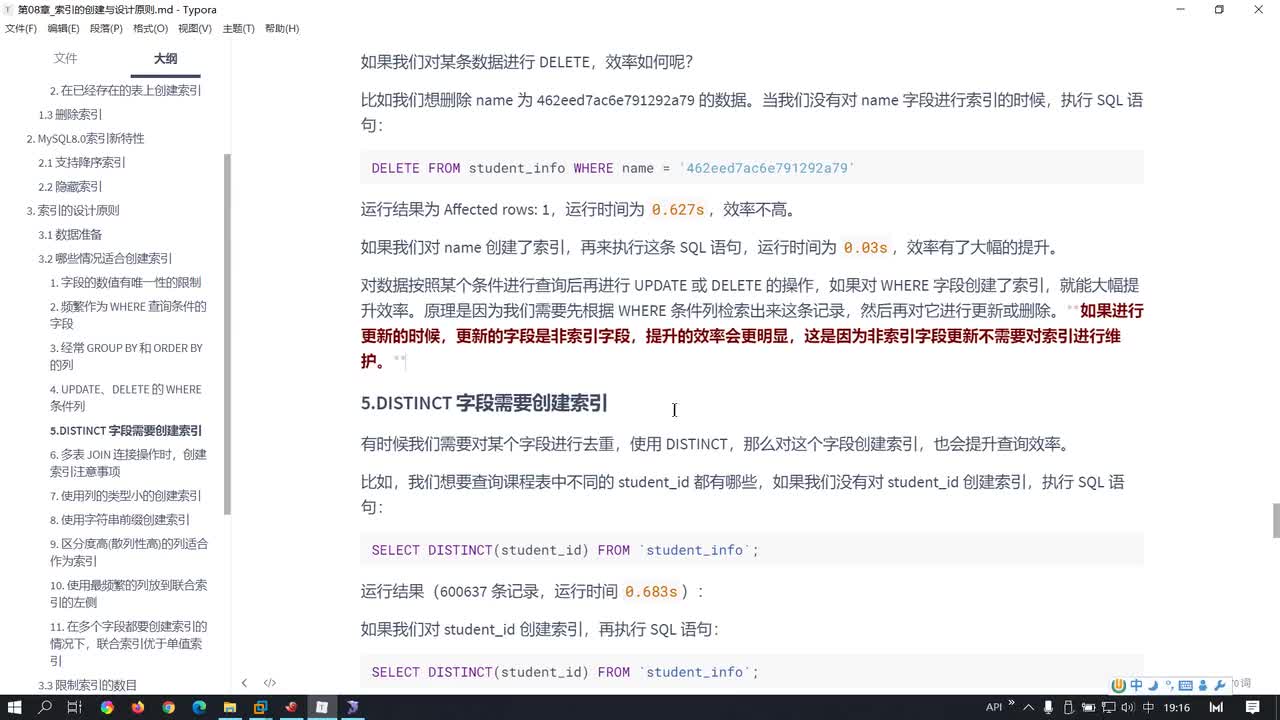Image resolution: width=1280 pixels, height=720 pixels.
Task: Go to outline item 8. 使用字符串前缀创建索引
Action: [x=120, y=519]
